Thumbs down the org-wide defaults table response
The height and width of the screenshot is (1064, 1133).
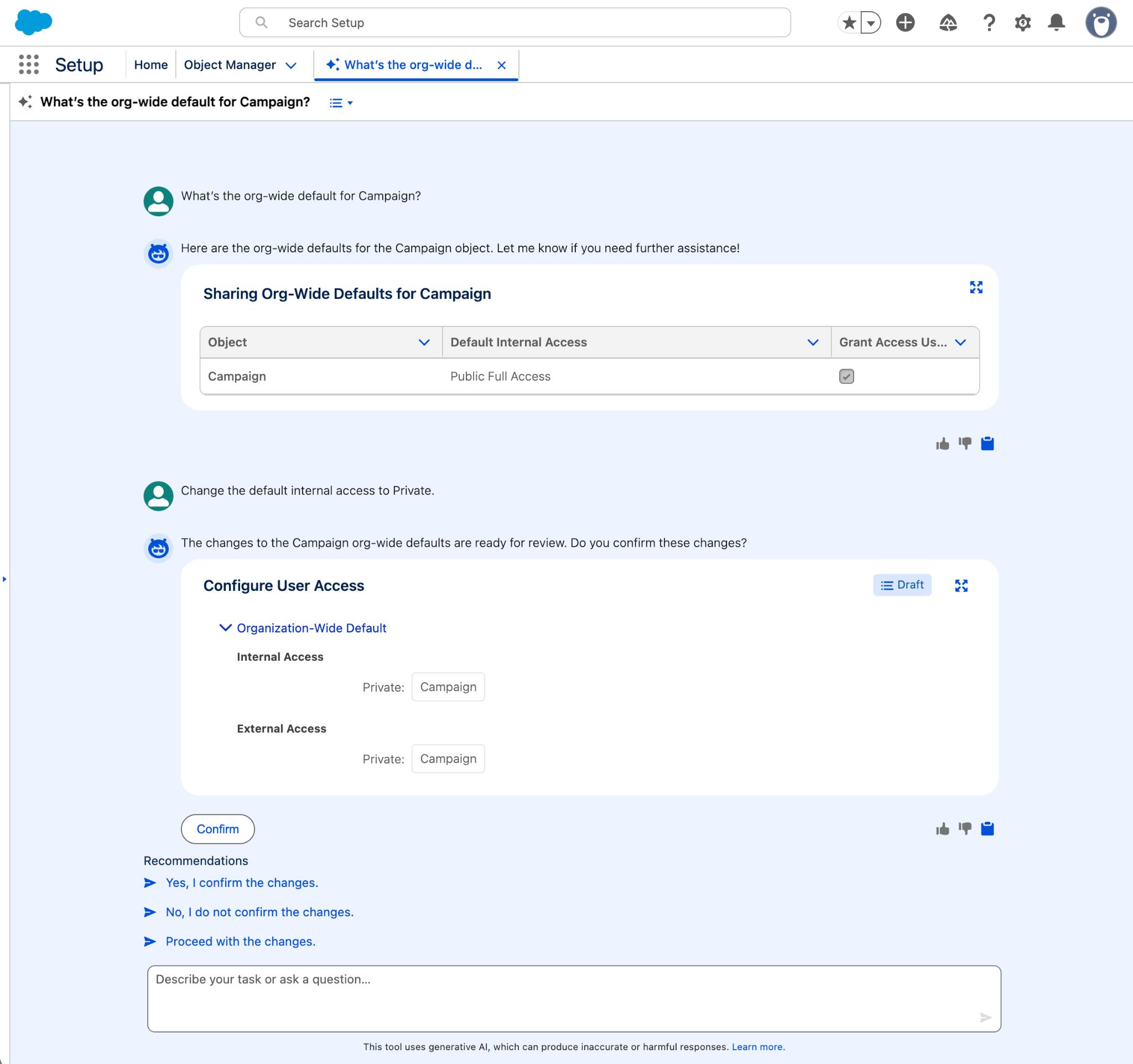tap(964, 443)
